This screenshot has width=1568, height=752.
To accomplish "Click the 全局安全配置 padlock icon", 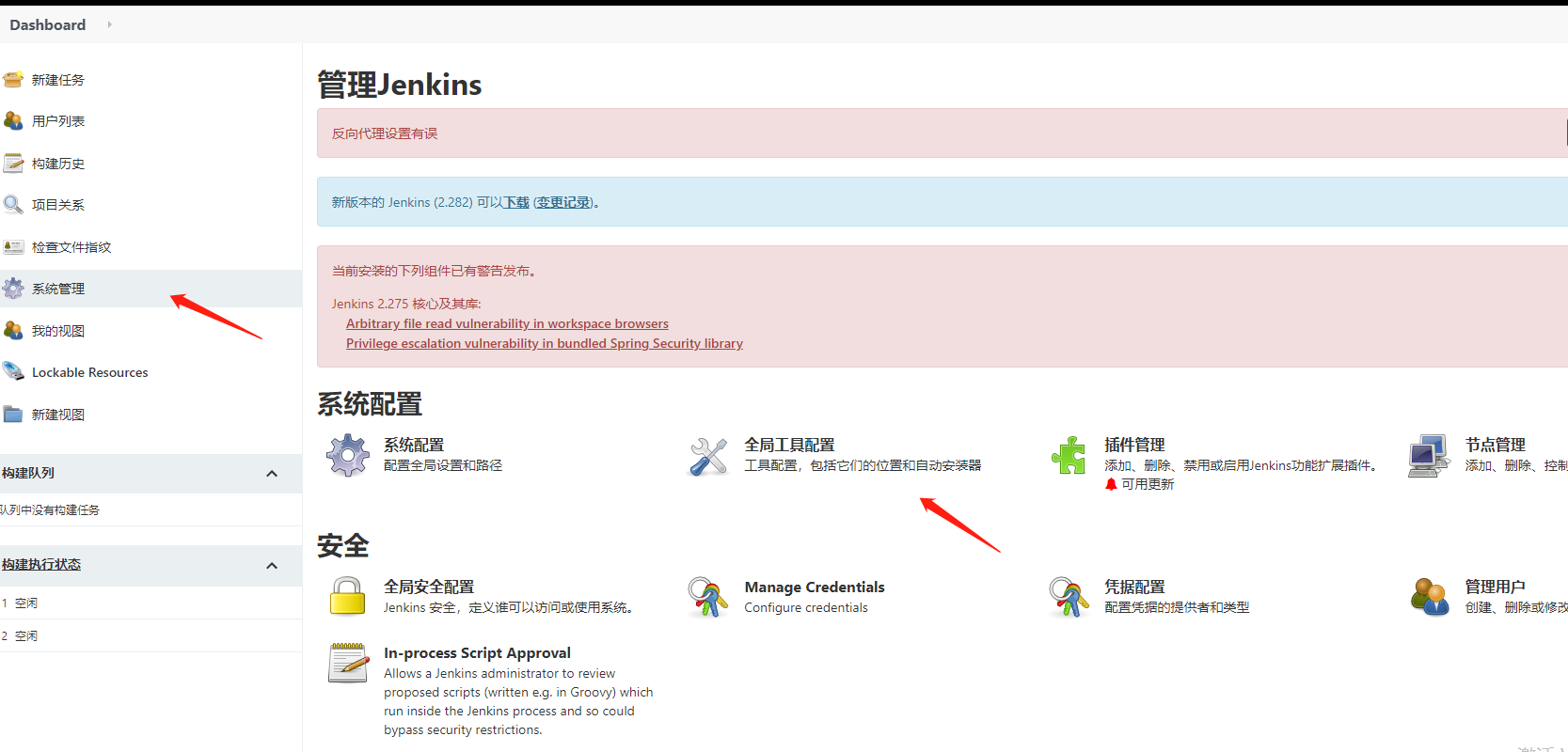I will tap(348, 597).
